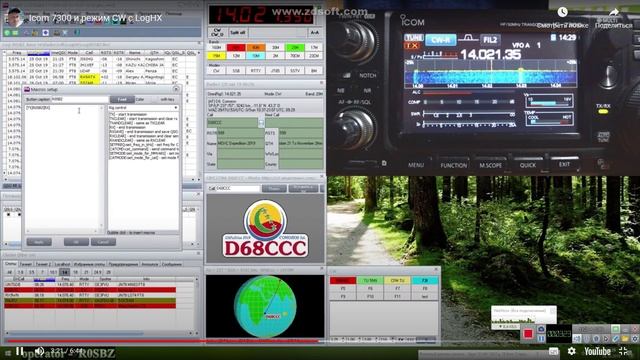
Task: Select the 23CM band button
Action: [x=314, y=56]
